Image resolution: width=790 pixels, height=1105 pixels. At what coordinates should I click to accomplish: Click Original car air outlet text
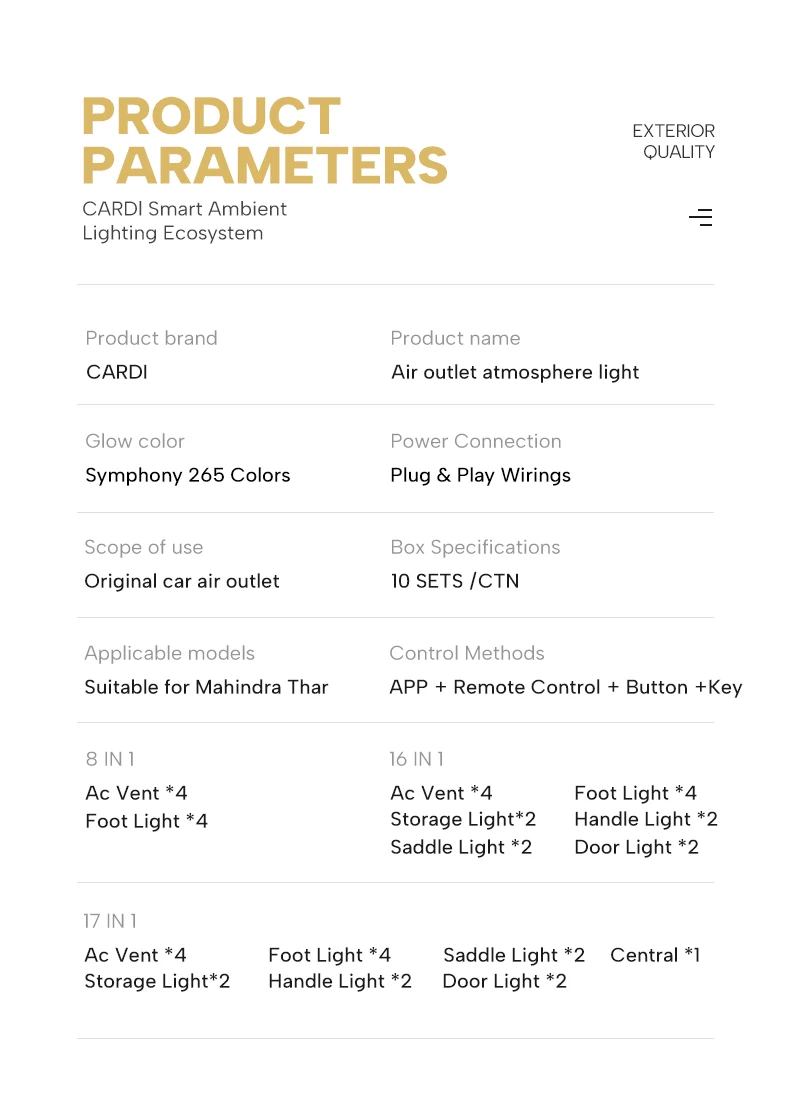pyautogui.click(x=182, y=581)
